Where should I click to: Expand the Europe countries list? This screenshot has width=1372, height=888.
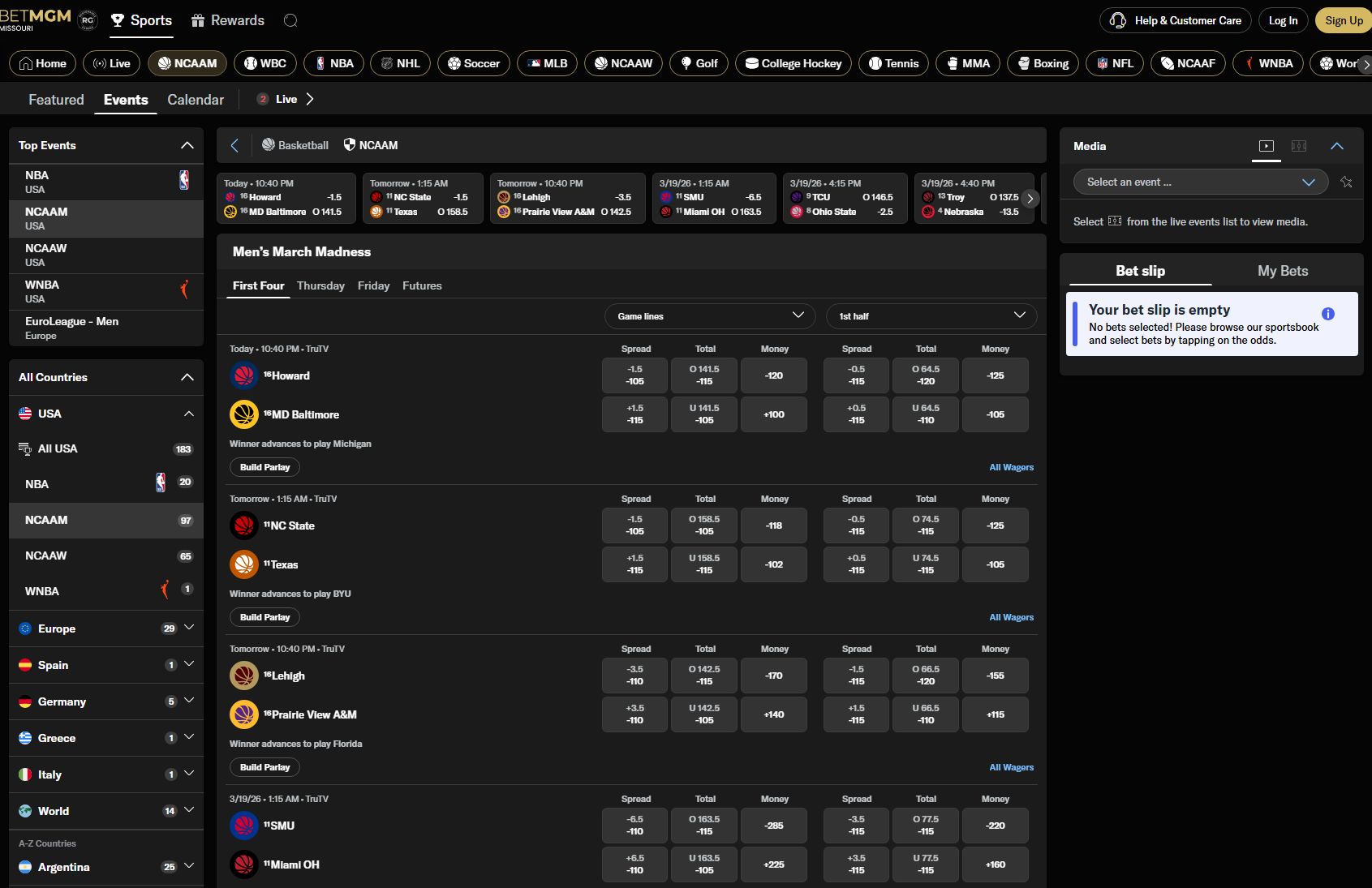coord(188,628)
